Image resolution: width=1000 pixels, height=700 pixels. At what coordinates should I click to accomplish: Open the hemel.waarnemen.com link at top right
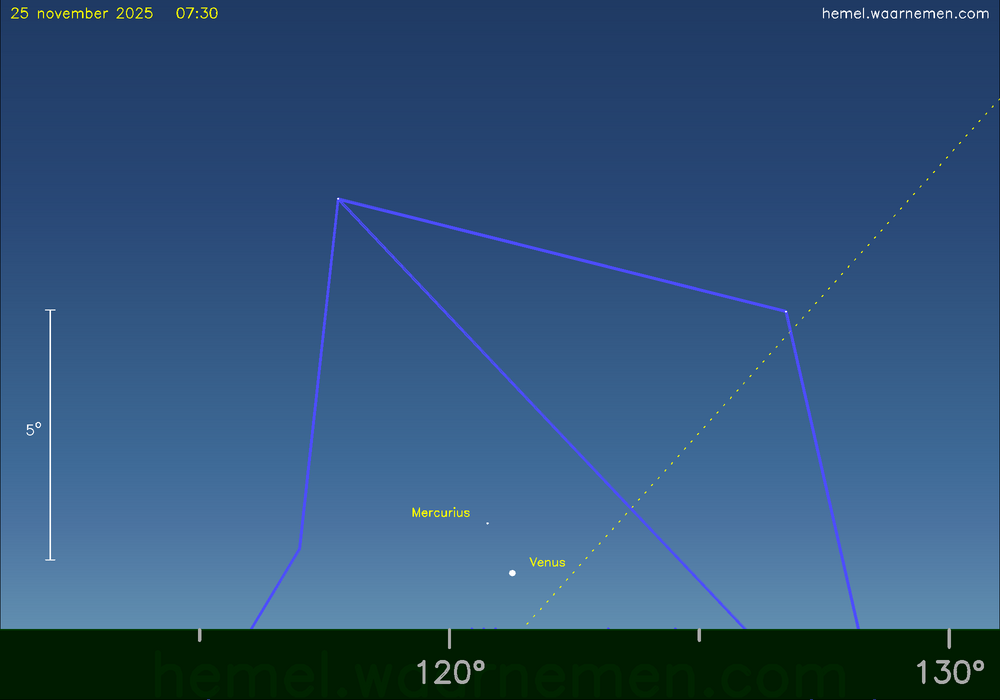[904, 14]
